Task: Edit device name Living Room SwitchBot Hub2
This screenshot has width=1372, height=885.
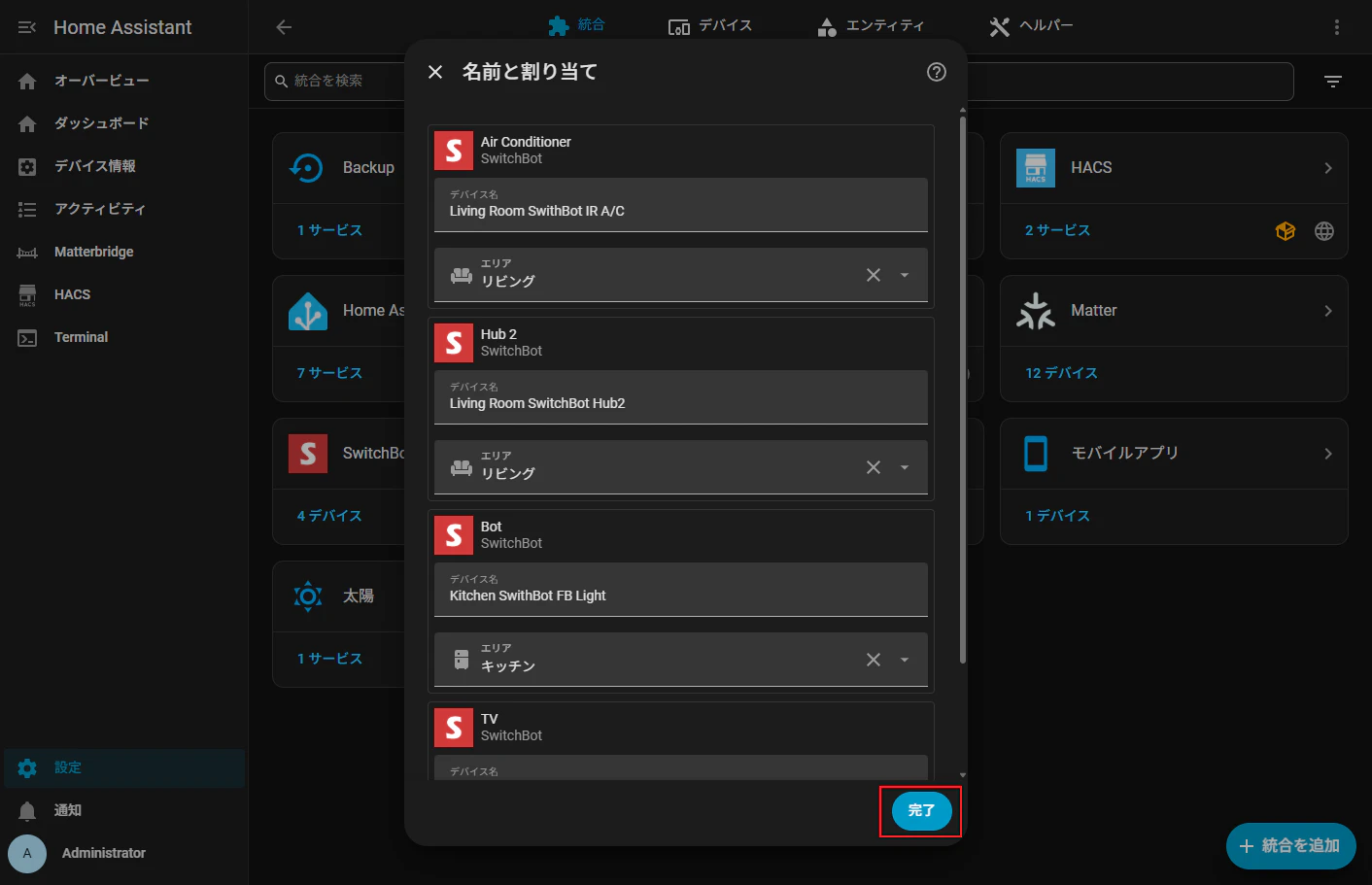Action: pos(681,396)
